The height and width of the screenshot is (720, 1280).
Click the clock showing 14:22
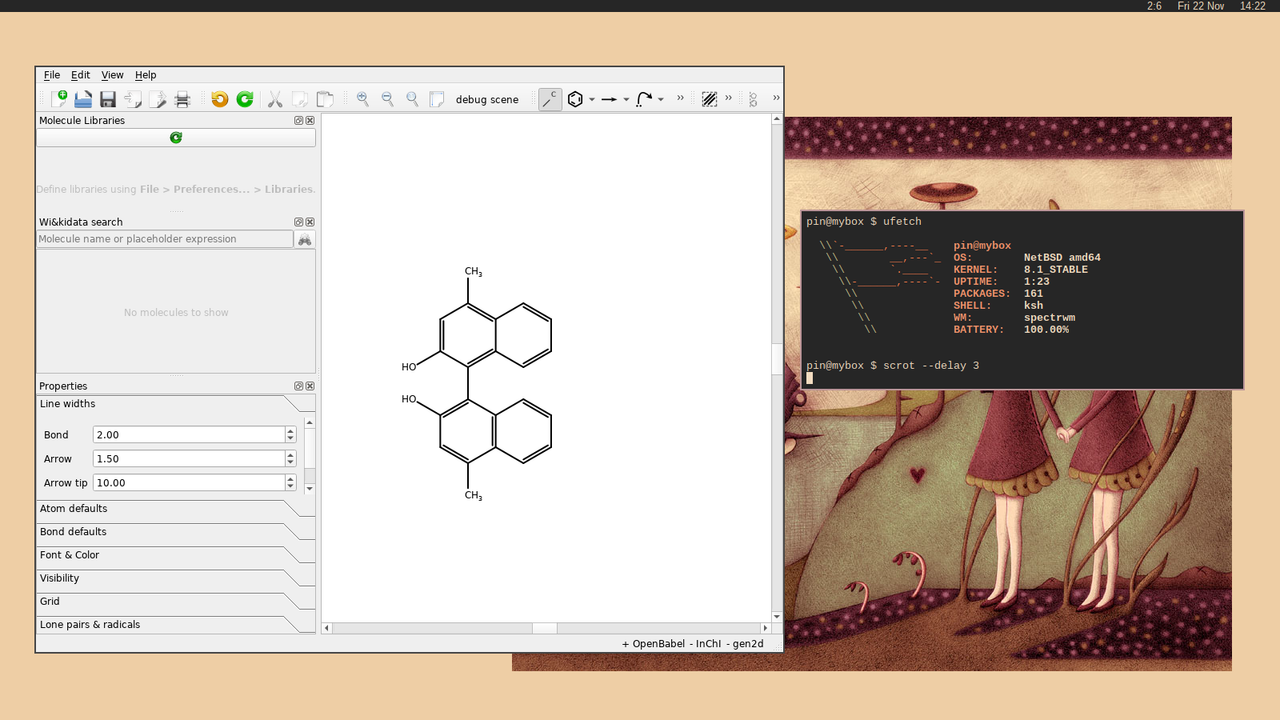pos(1252,6)
